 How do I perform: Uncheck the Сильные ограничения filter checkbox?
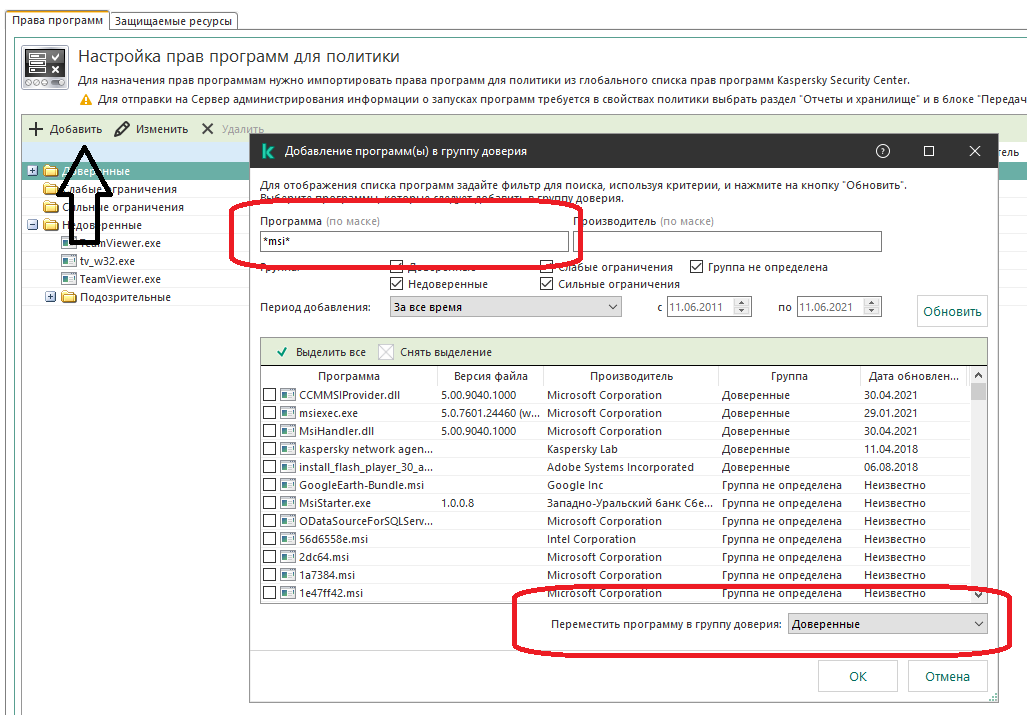click(546, 284)
